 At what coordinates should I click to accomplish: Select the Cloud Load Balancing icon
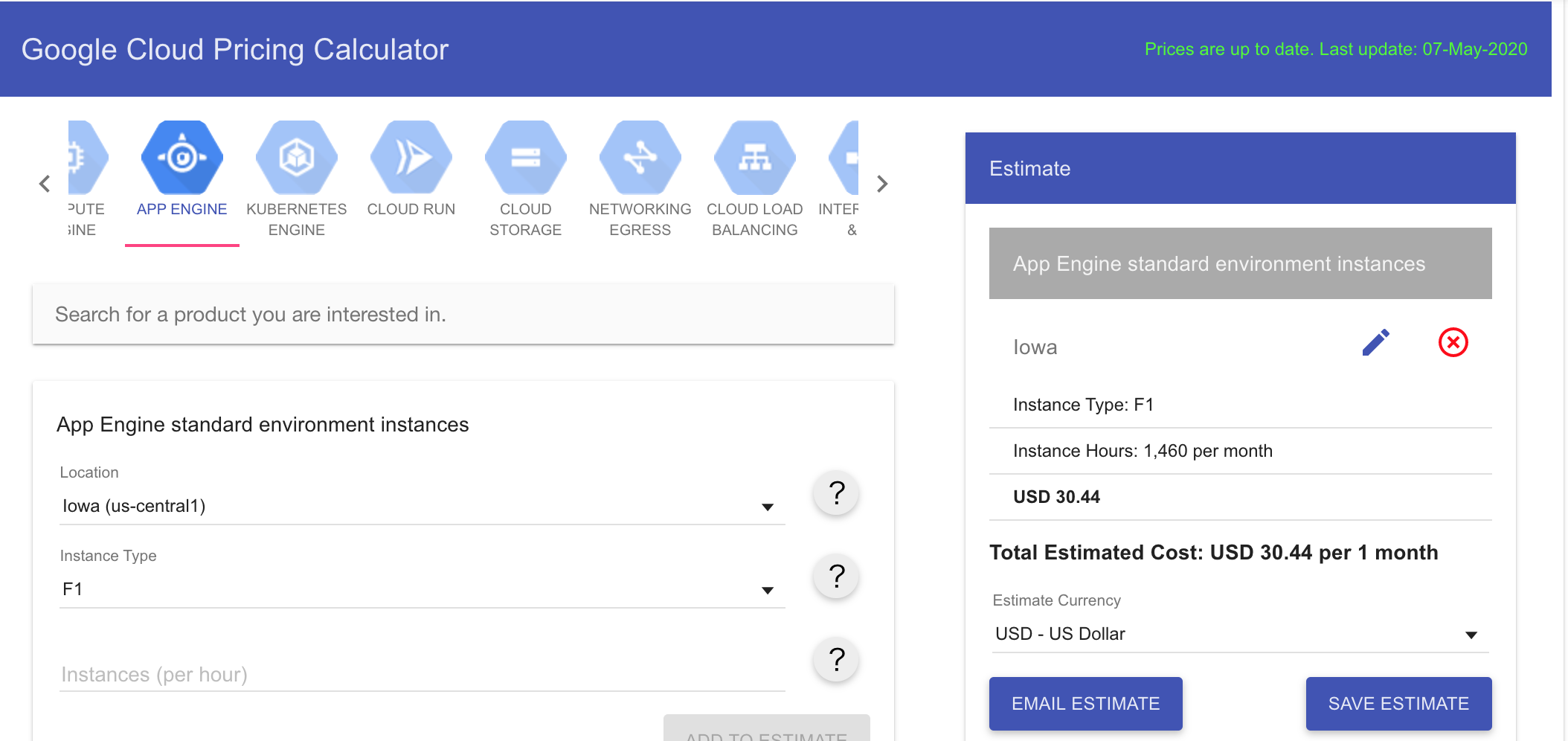click(755, 158)
